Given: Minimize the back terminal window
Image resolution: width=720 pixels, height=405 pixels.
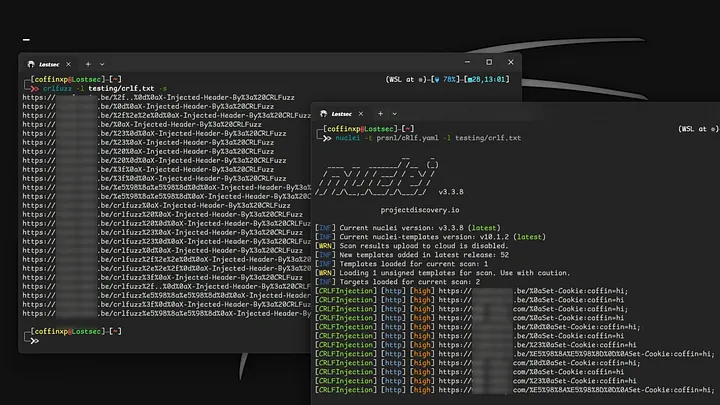Looking at the screenshot, I should (x=467, y=62).
